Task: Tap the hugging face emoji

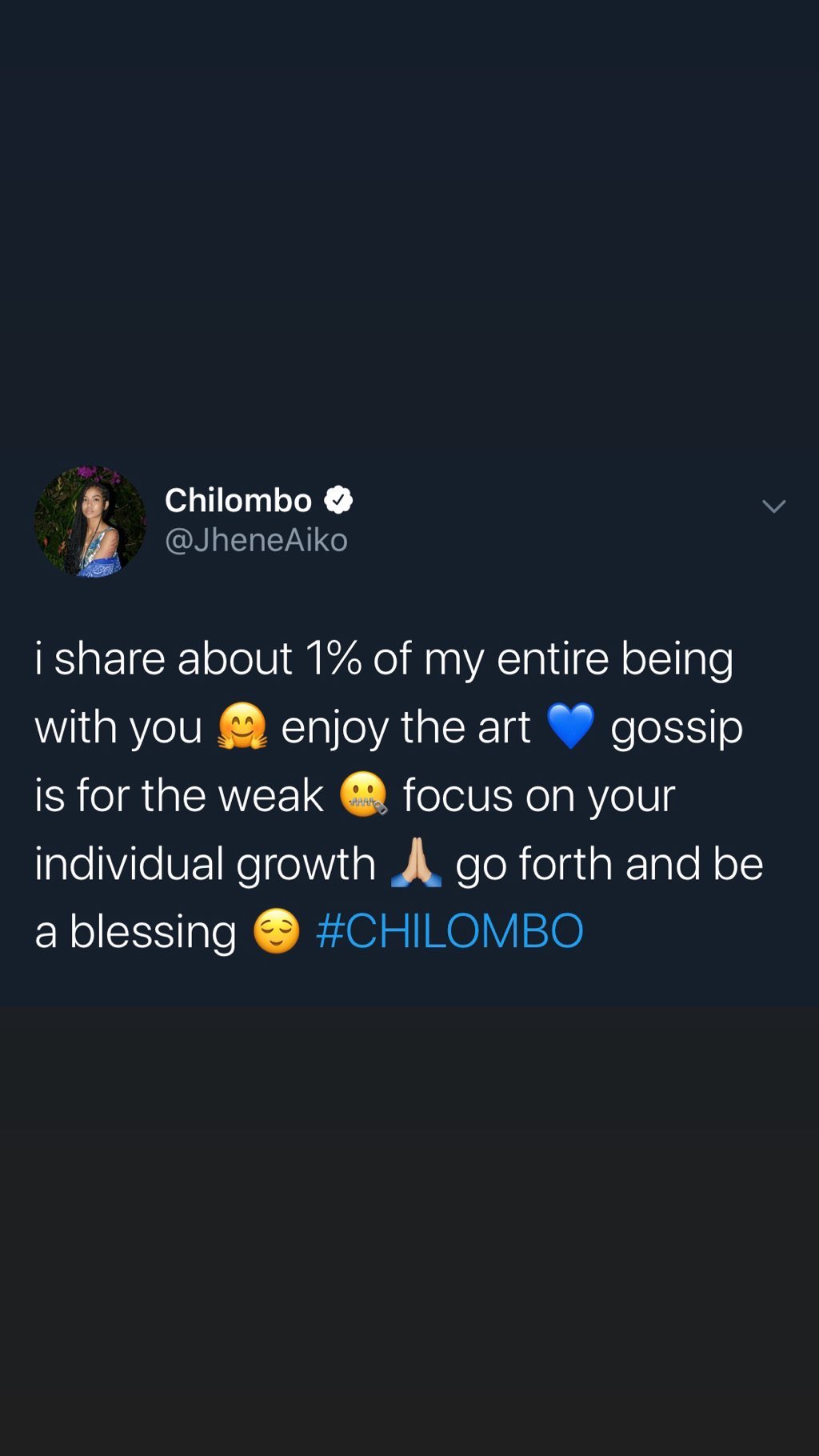Action: (x=242, y=726)
